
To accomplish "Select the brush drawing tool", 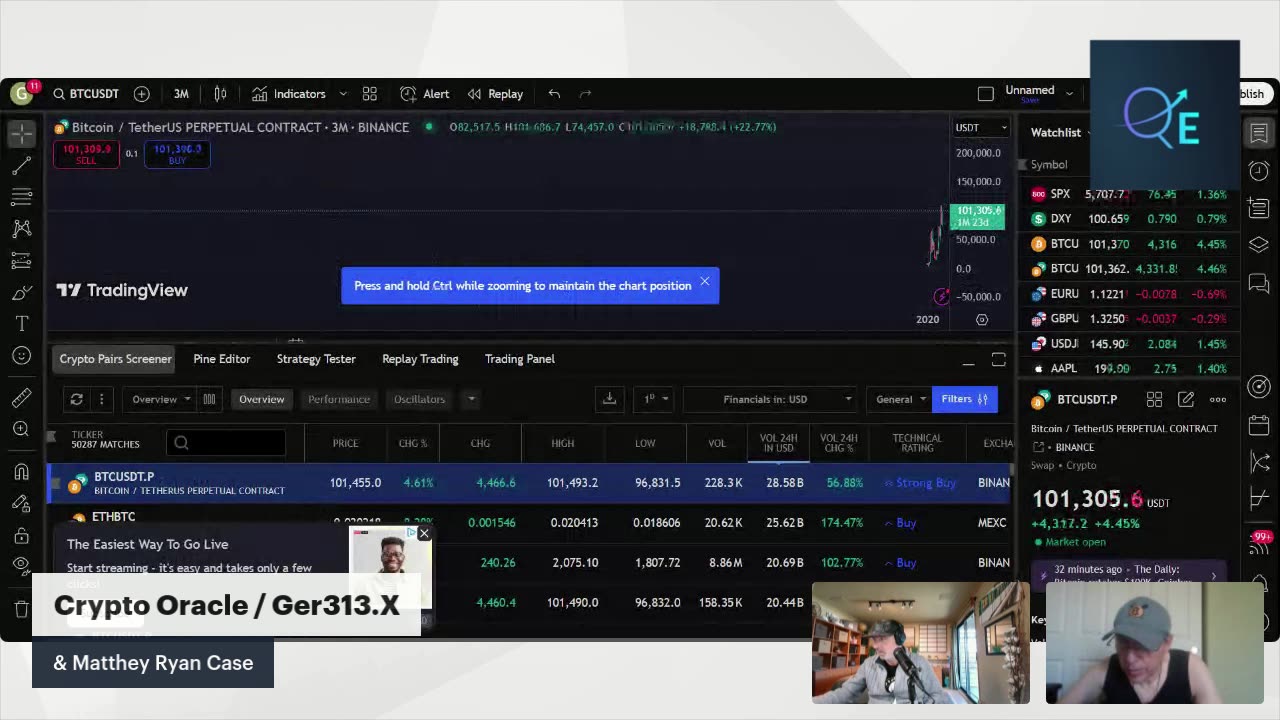I will click(x=22, y=293).
